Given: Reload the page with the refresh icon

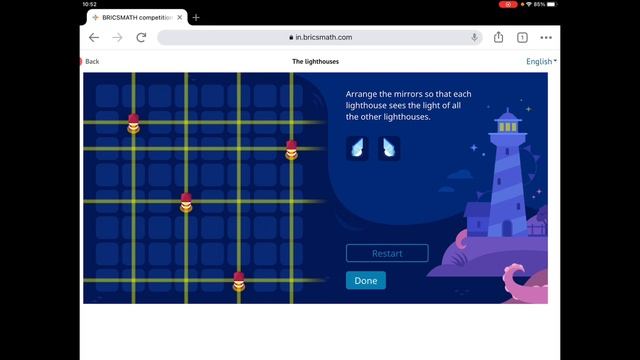Looking at the screenshot, I should (141, 38).
